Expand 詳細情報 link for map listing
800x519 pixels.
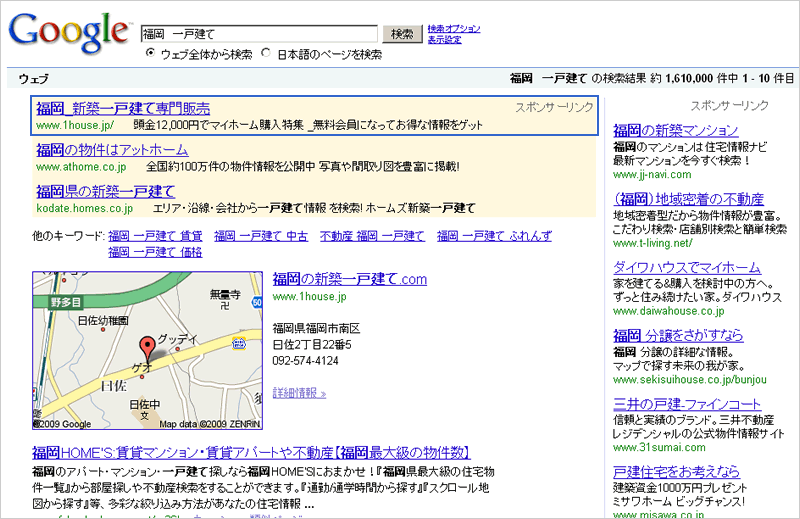coord(299,393)
